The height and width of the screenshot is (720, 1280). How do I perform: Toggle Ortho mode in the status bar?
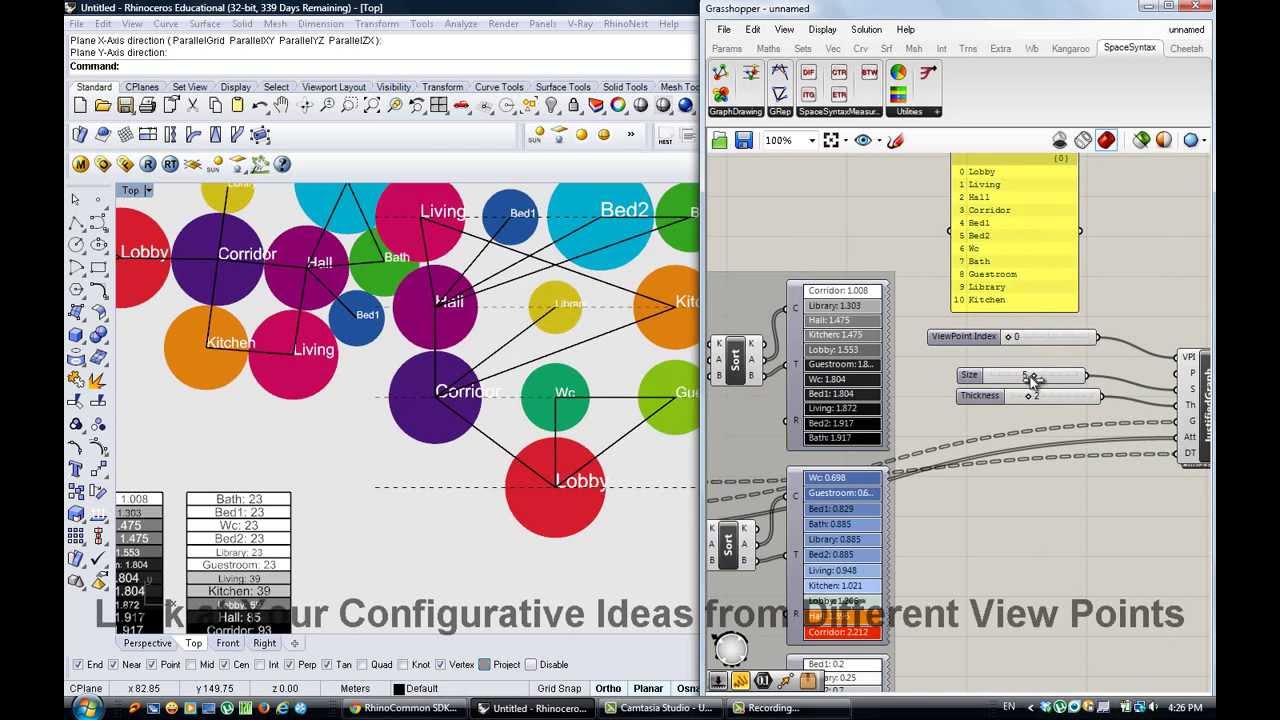click(x=608, y=688)
